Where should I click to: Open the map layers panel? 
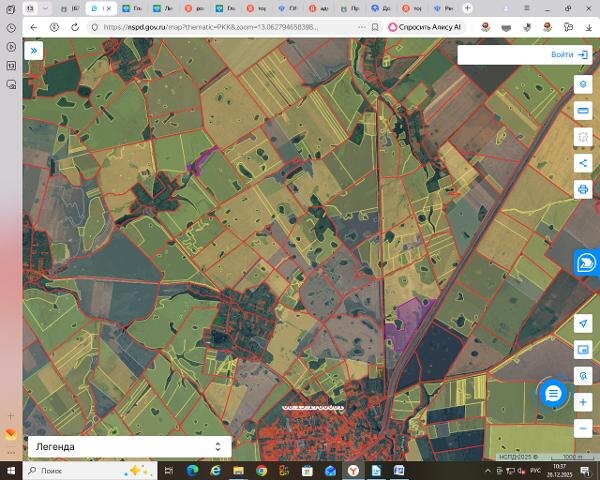(583, 85)
